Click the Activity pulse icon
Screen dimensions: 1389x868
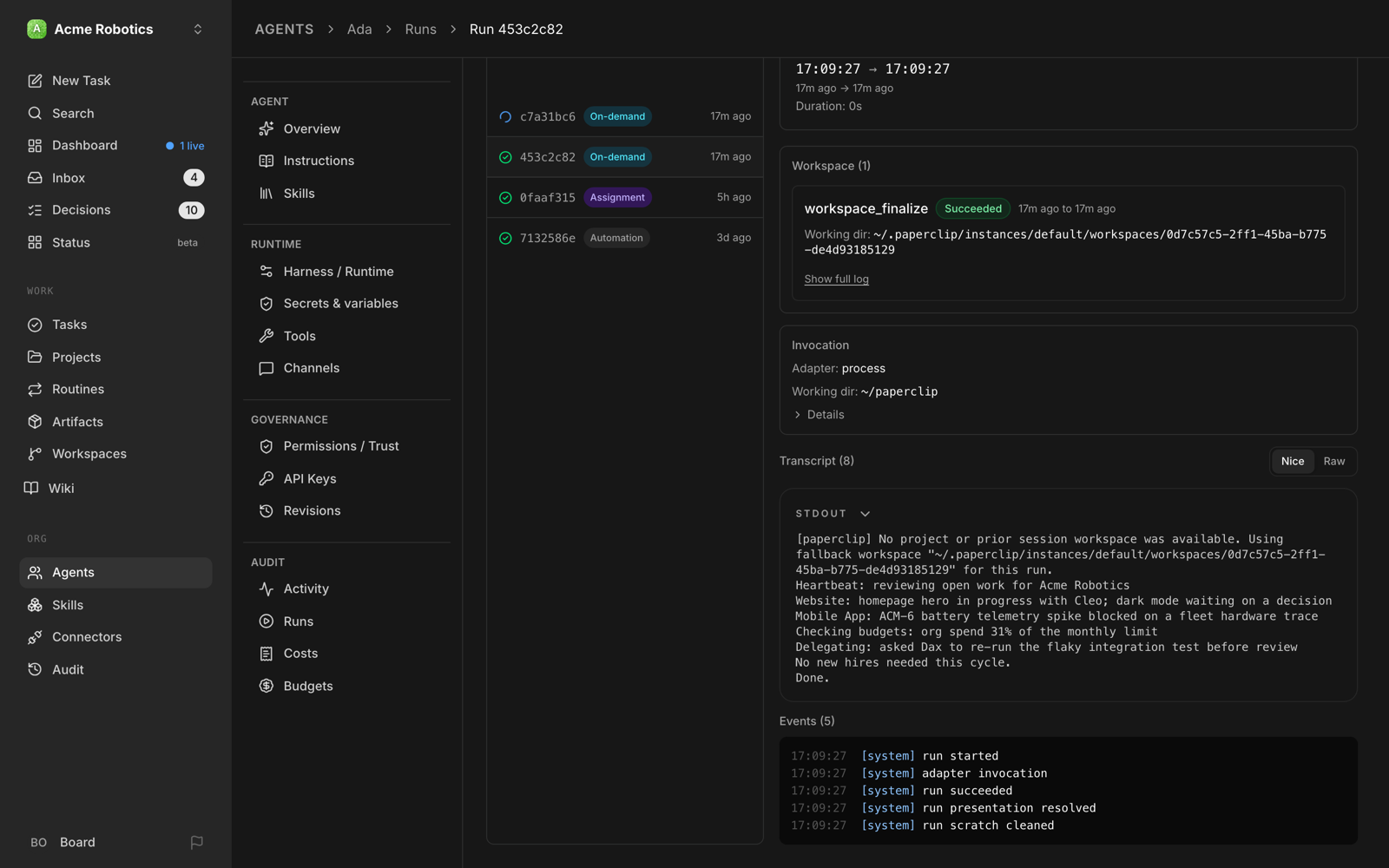(267, 589)
